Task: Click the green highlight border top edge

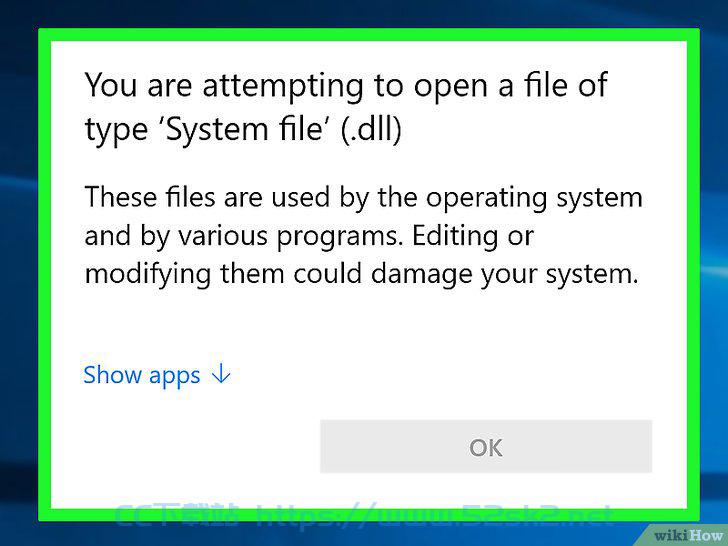Action: tap(369, 35)
